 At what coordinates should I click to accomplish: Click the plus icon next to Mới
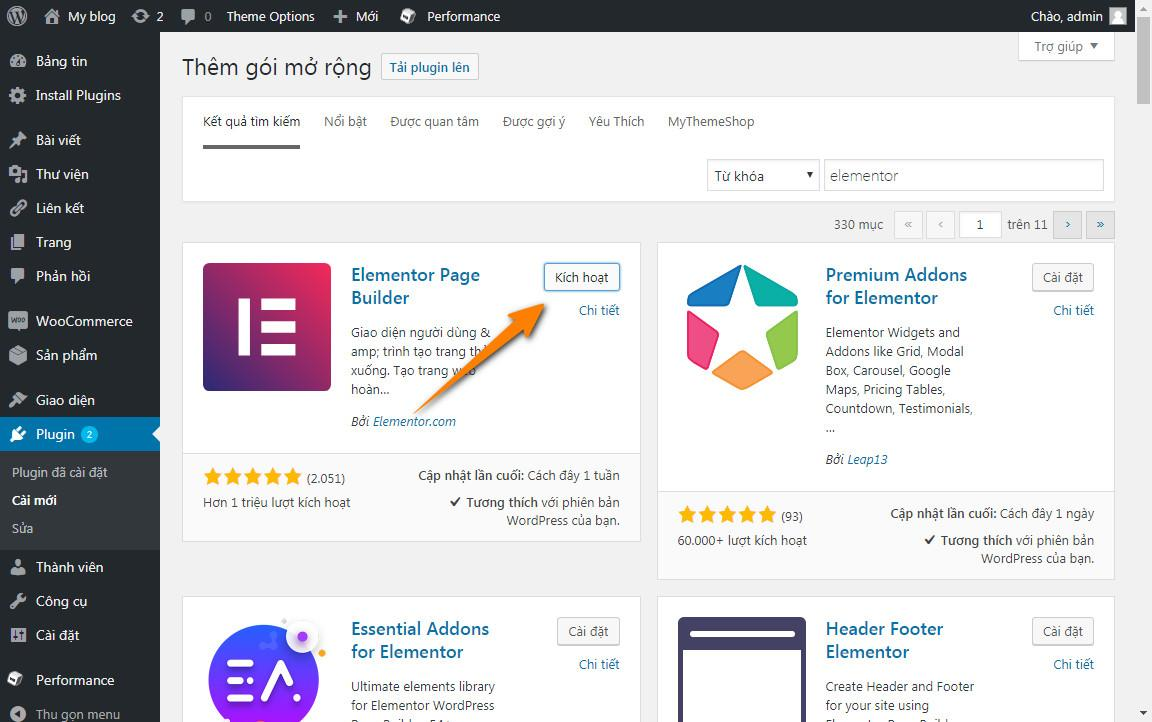pos(340,16)
